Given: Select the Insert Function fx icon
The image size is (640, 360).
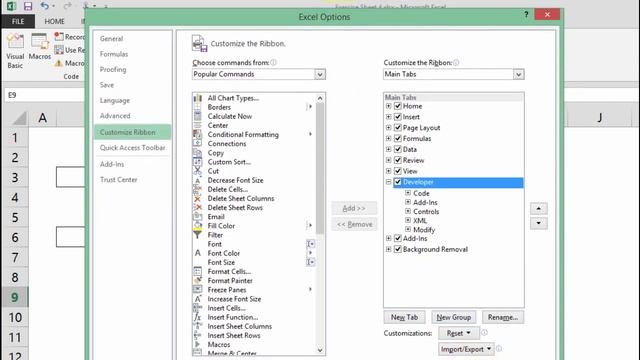Looking at the screenshot, I should coord(198,317).
